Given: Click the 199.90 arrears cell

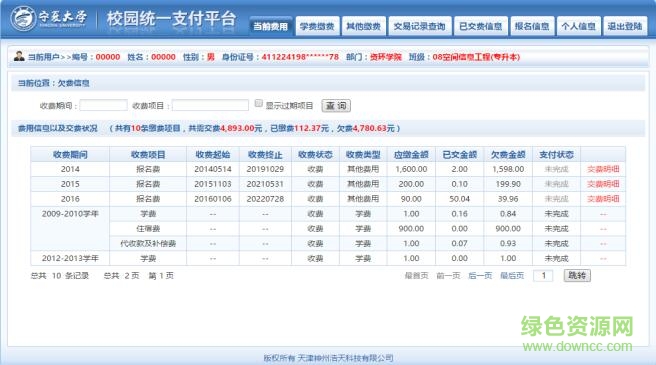Looking at the screenshot, I should pyautogui.click(x=508, y=184).
